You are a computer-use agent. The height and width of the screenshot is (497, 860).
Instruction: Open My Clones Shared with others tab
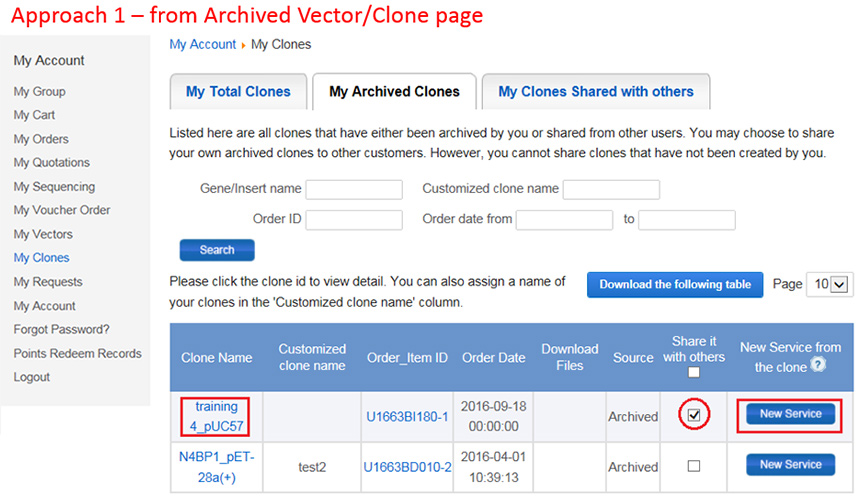(595, 92)
